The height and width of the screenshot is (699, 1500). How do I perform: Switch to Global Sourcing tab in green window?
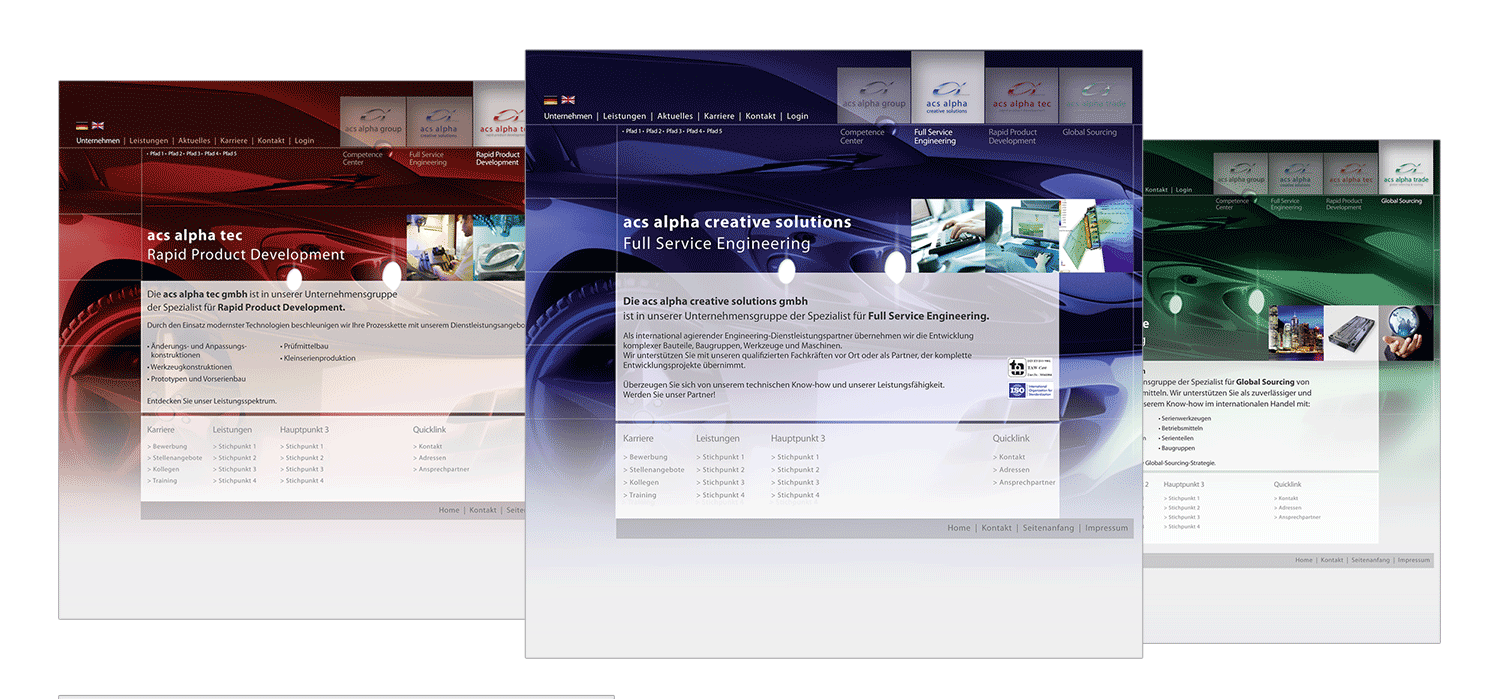pyautogui.click(x=1402, y=201)
